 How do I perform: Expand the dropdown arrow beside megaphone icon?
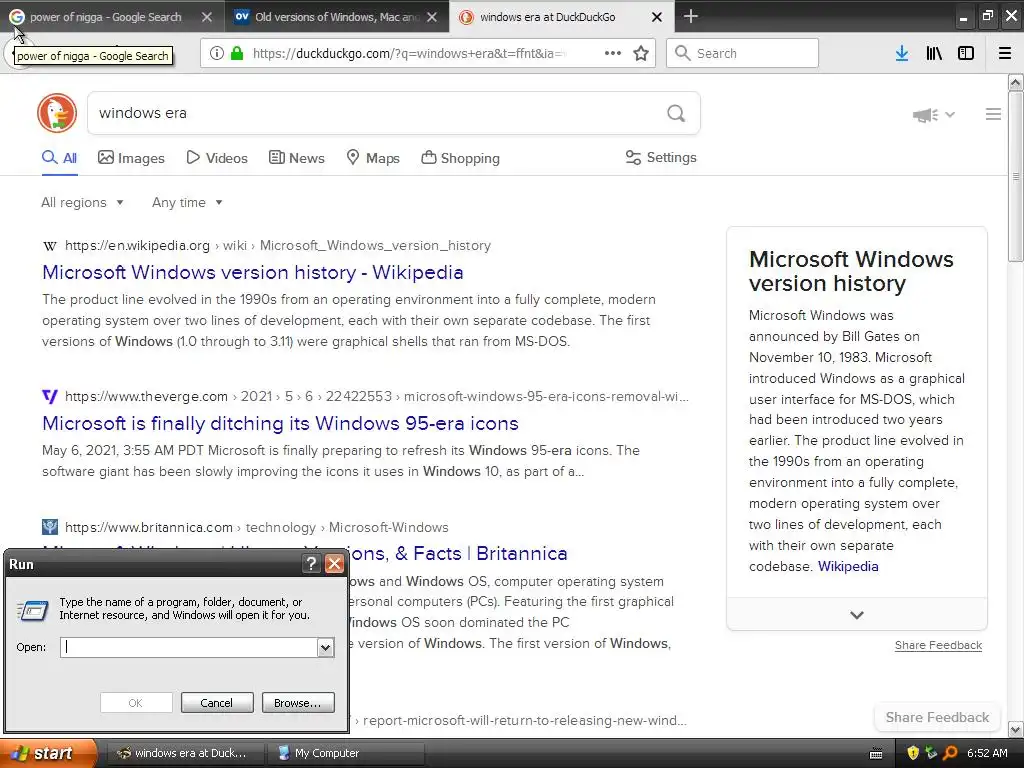[950, 115]
